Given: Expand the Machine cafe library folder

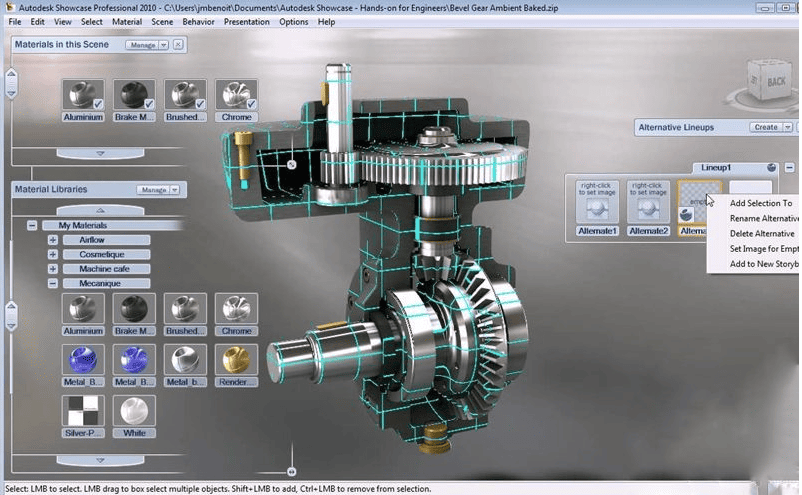Looking at the screenshot, I should click(53, 268).
